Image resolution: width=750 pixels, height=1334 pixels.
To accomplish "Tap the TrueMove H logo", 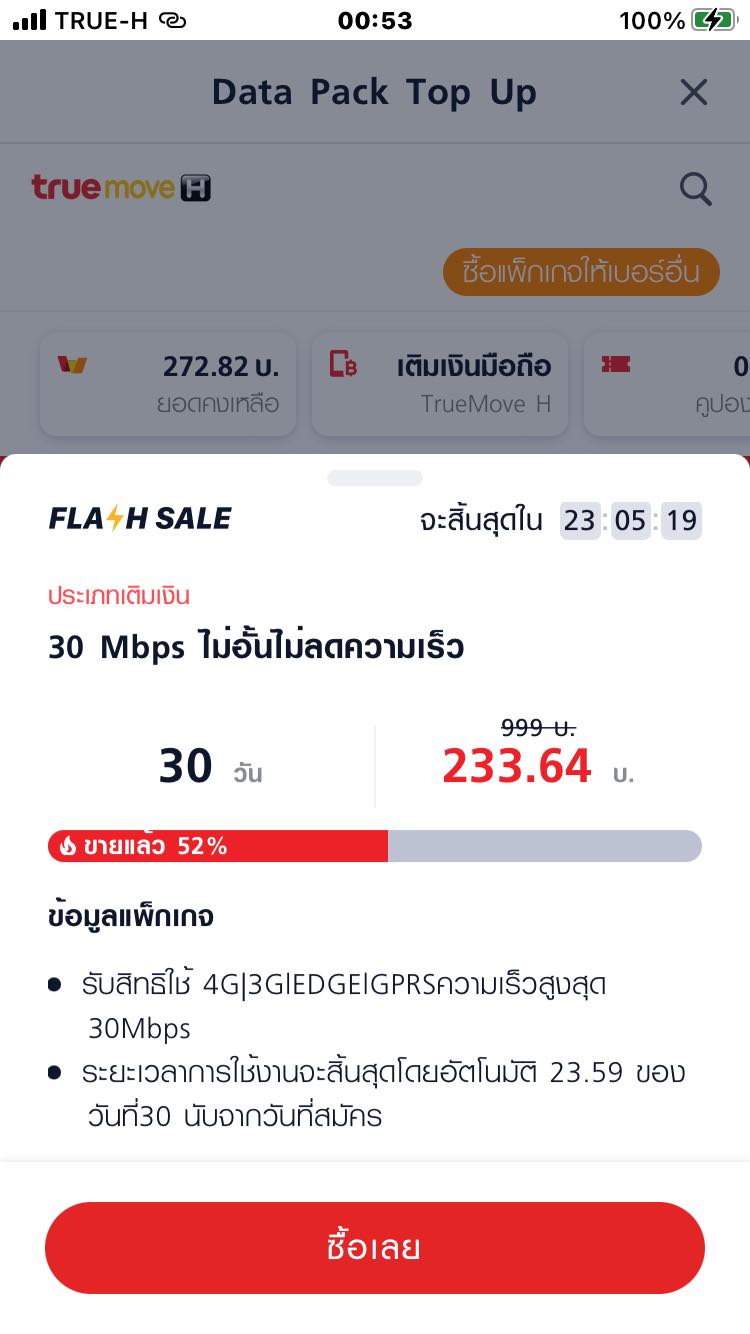I will [x=121, y=187].
